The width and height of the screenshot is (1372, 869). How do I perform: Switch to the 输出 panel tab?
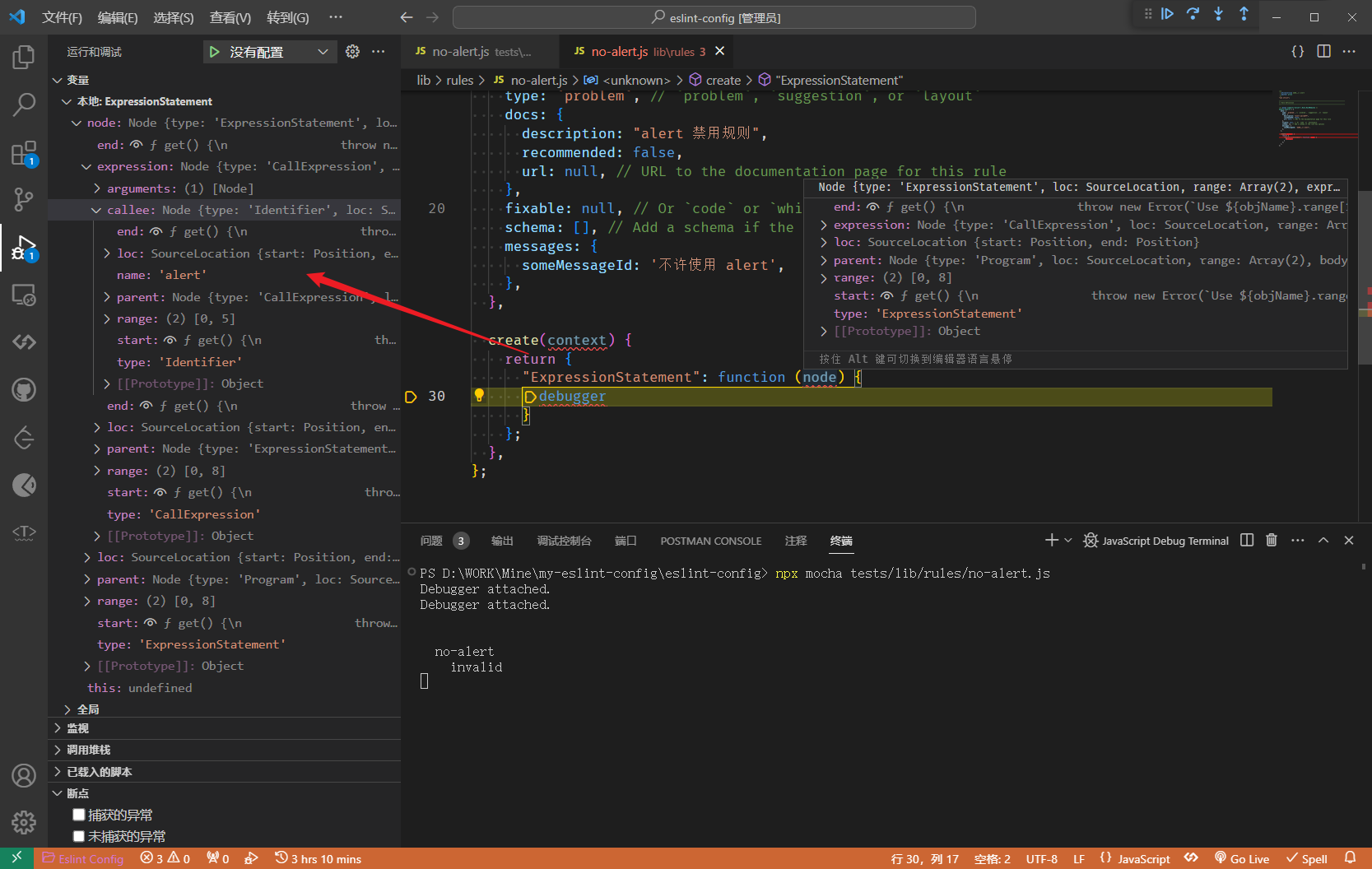pyautogui.click(x=502, y=541)
